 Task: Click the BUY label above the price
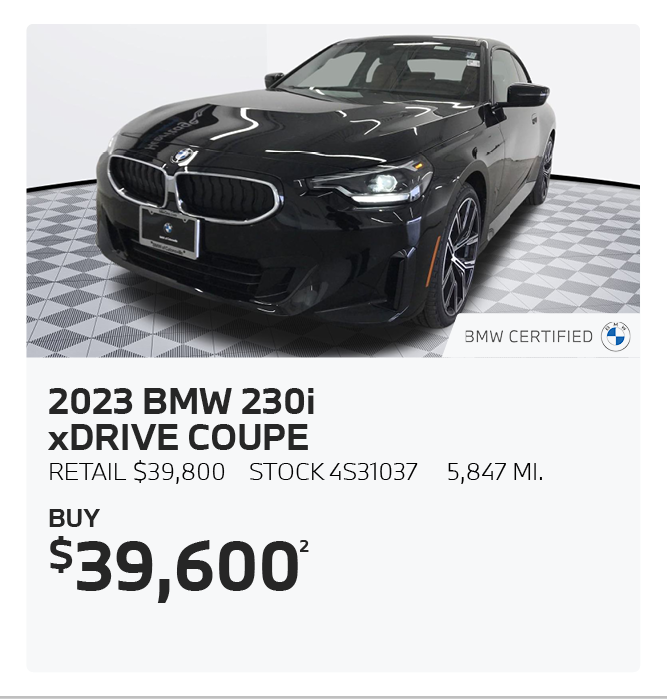point(74,518)
